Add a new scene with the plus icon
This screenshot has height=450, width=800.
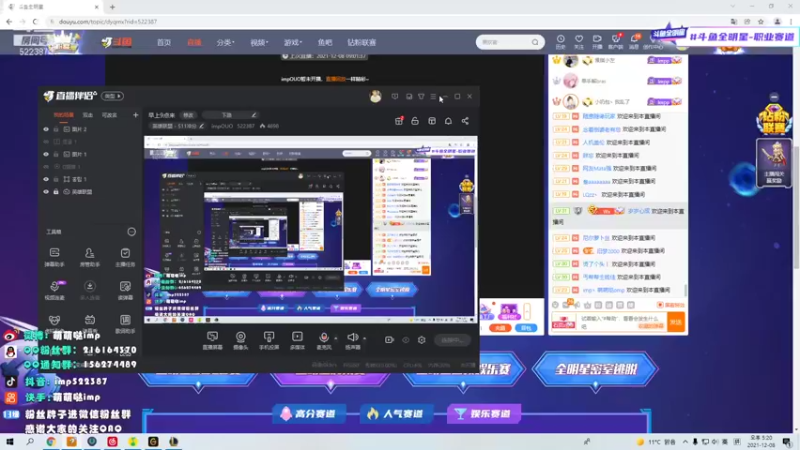pos(135,115)
